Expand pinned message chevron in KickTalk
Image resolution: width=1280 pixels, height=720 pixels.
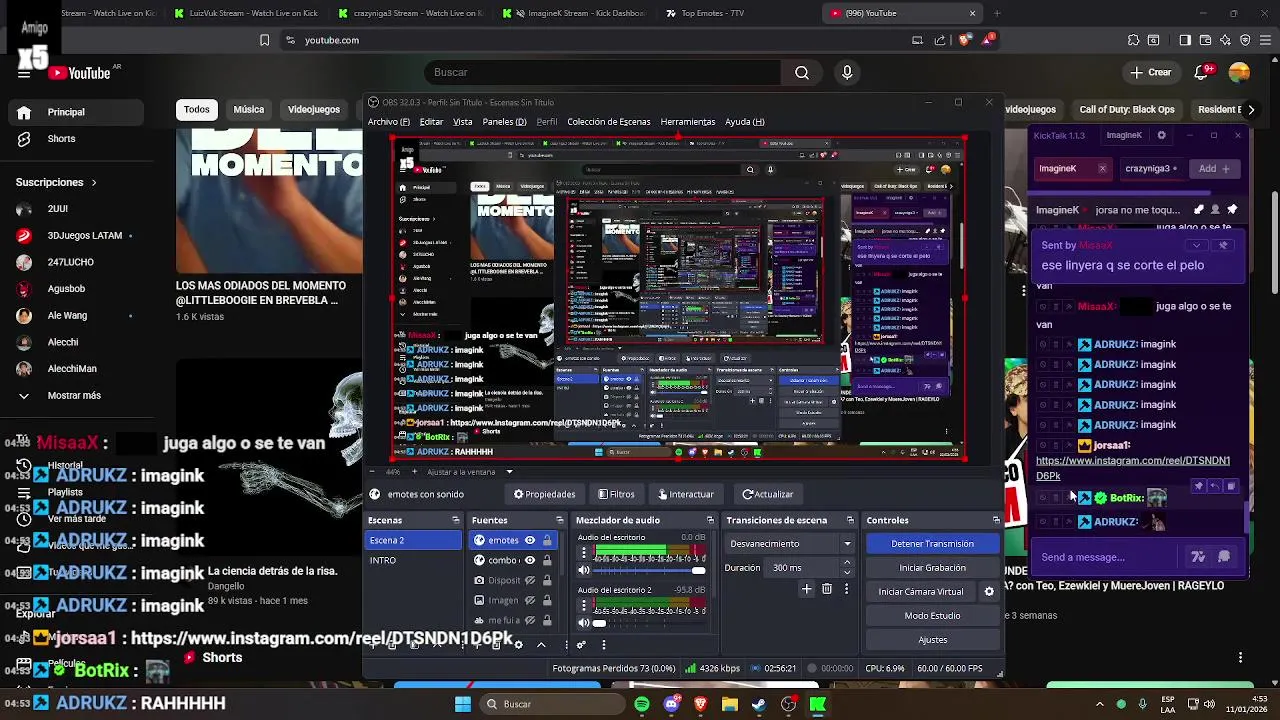click(1196, 245)
